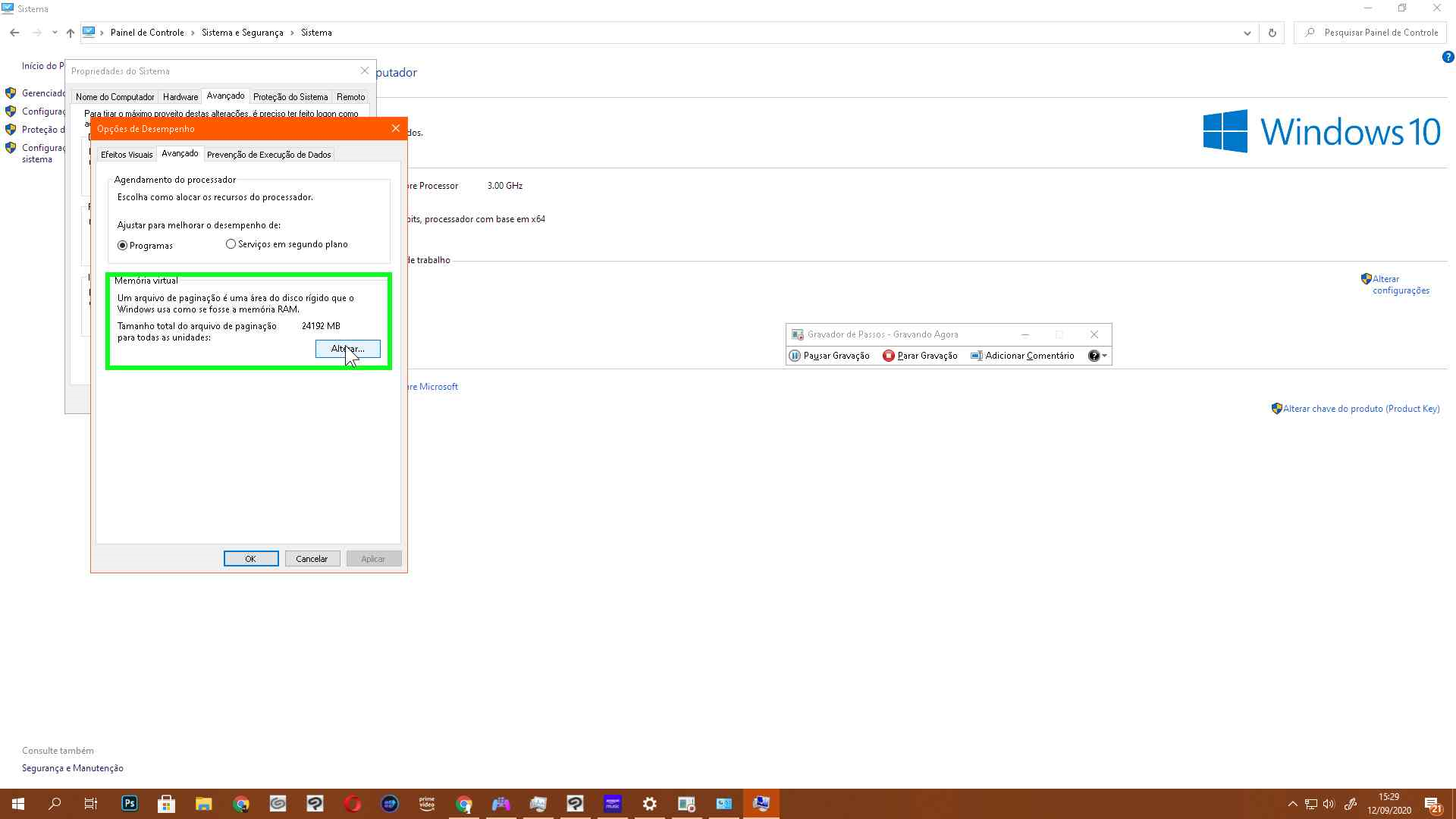
Task: Click the blue help question mark icon
Action: point(1447,57)
